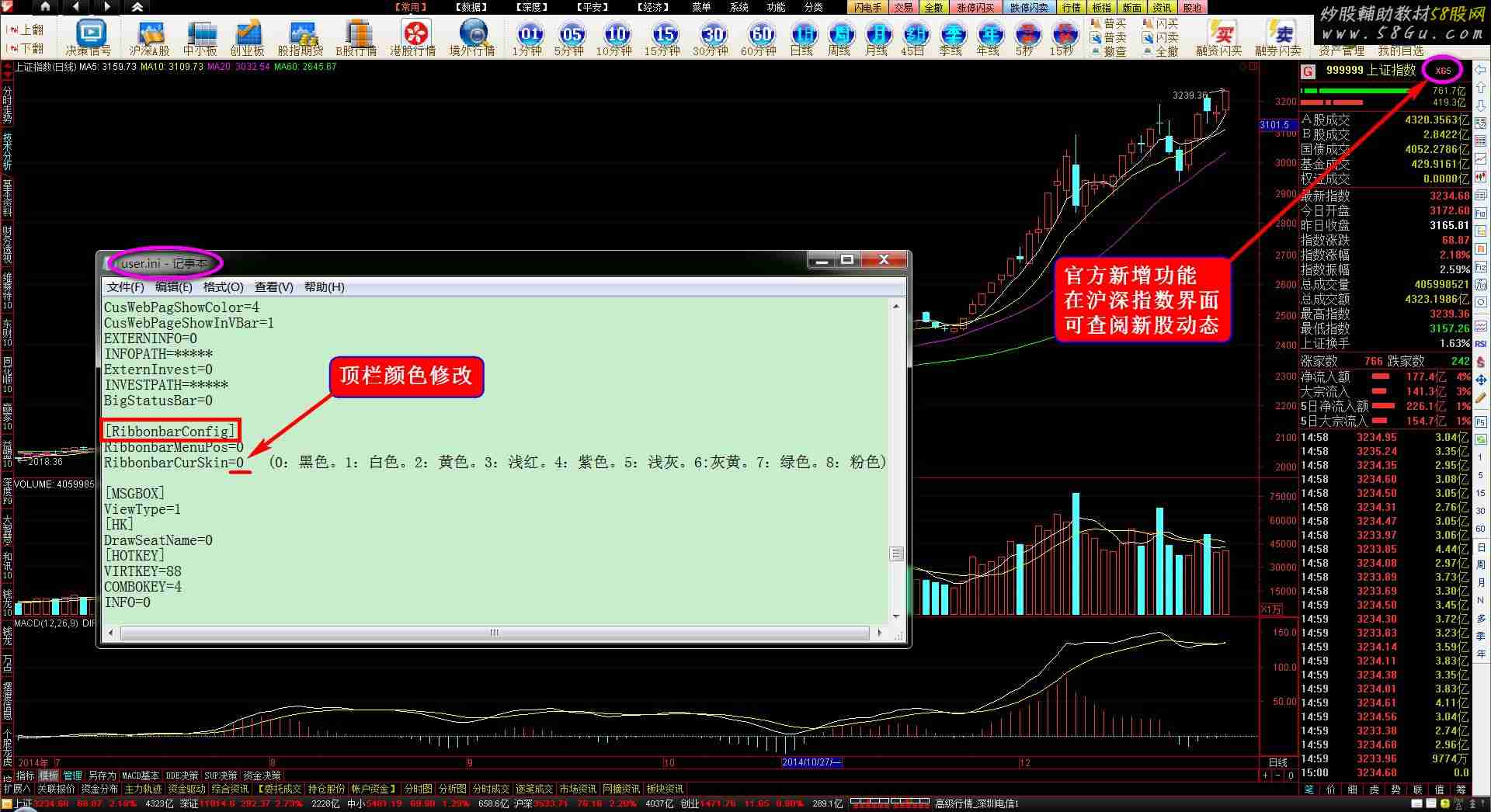
Task: Open the 功能 menu
Action: coord(776,7)
